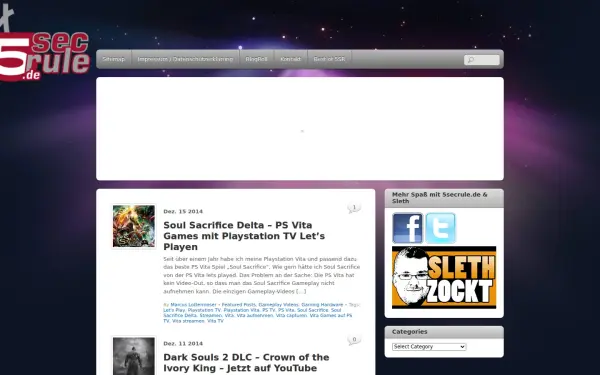
Task: Open the Streamen tag link
Action: (x=210, y=315)
